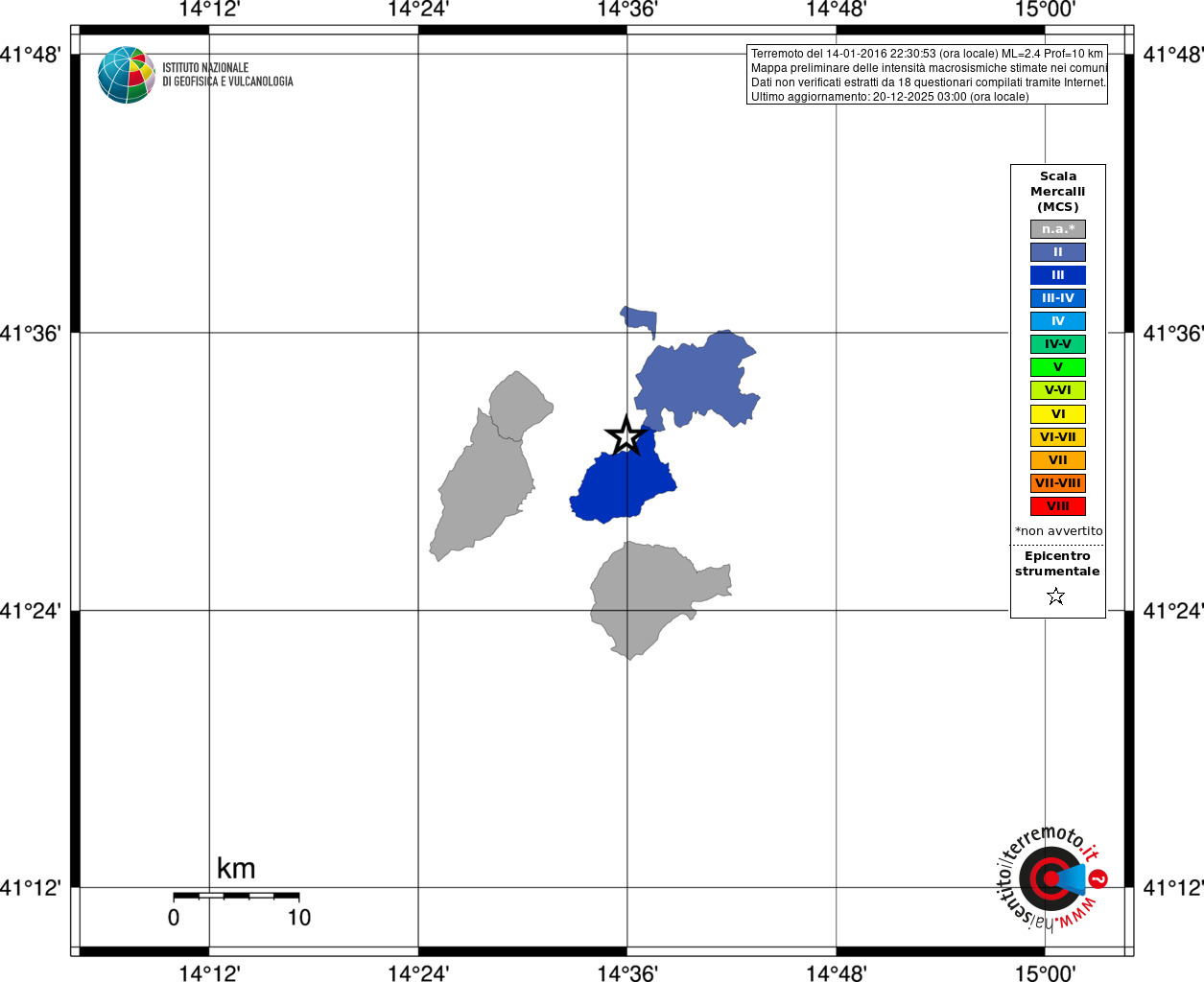Click the right 41°36' latitude label
Screen dimensions: 1204x982
(x=1172, y=334)
